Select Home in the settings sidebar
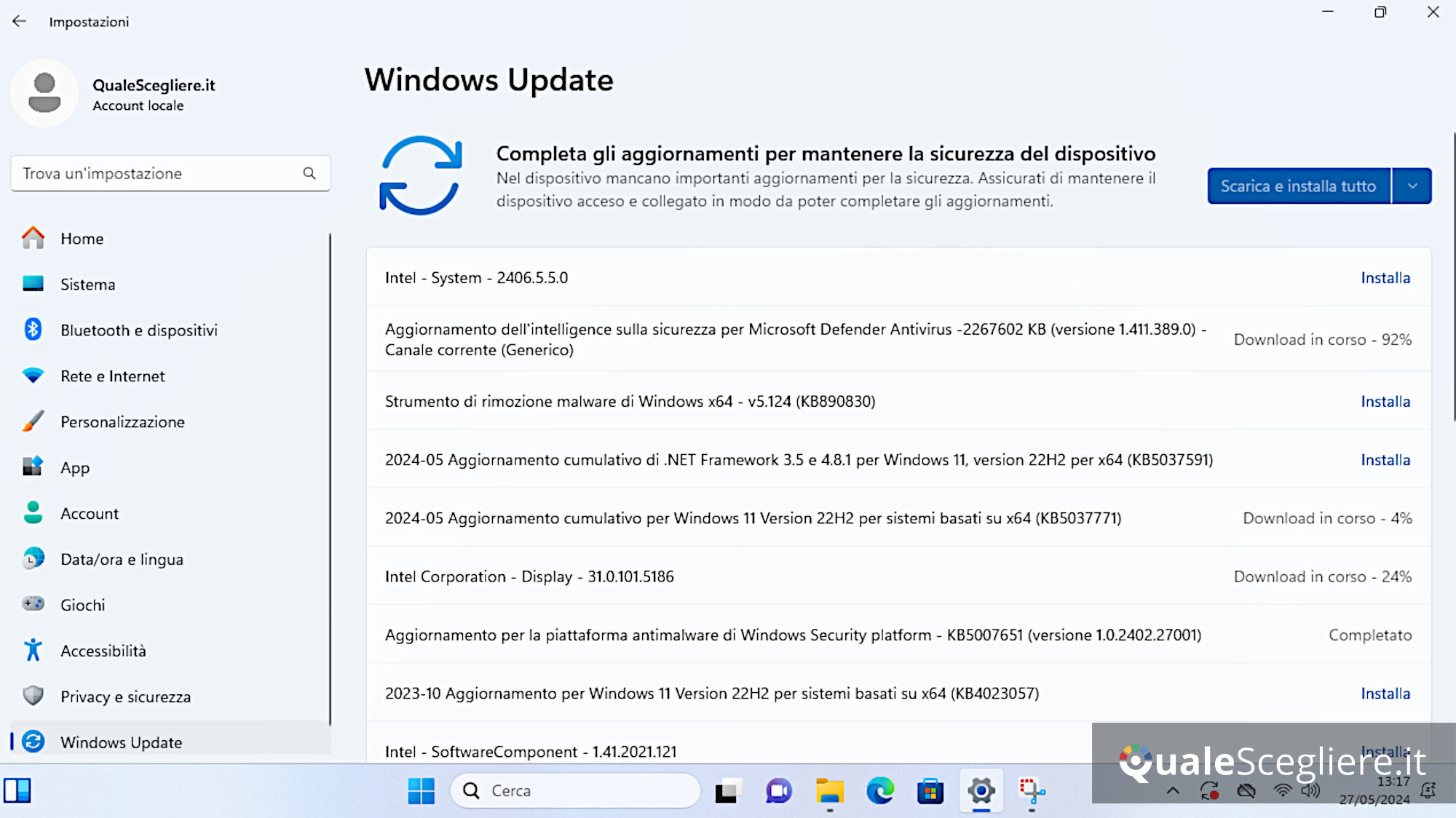The height and width of the screenshot is (818, 1456). 82,239
